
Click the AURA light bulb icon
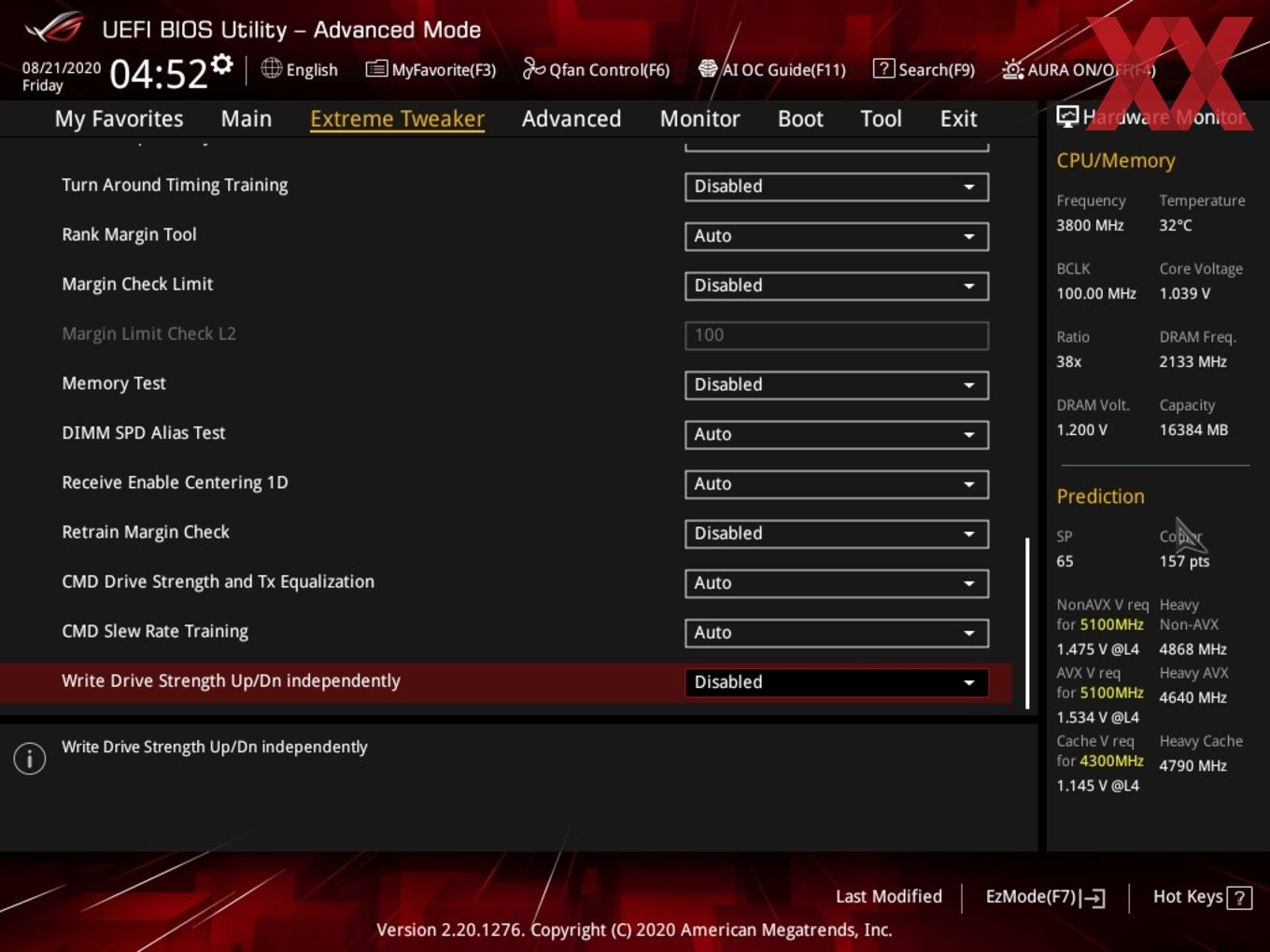coord(1012,69)
